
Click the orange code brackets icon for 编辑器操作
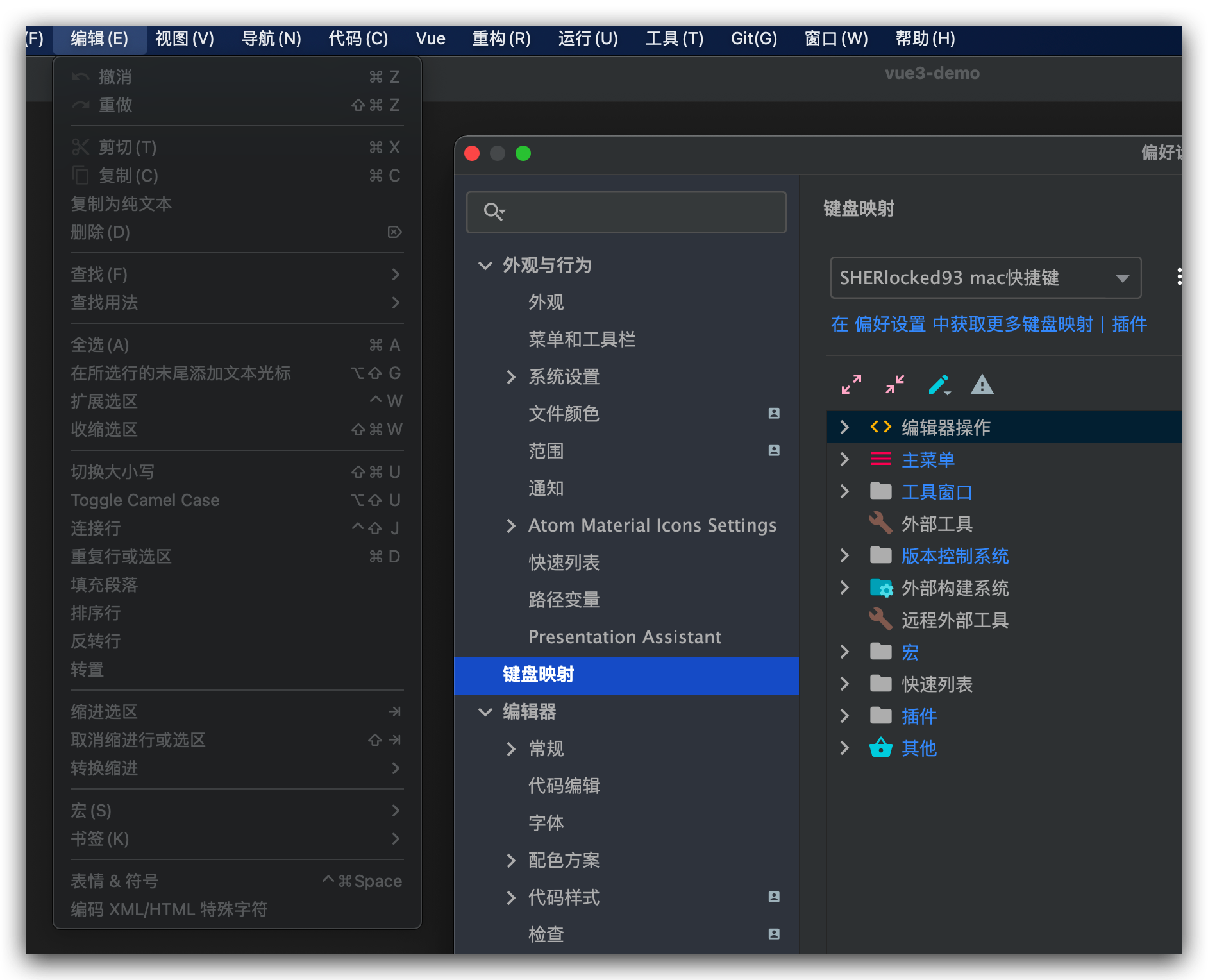point(881,427)
